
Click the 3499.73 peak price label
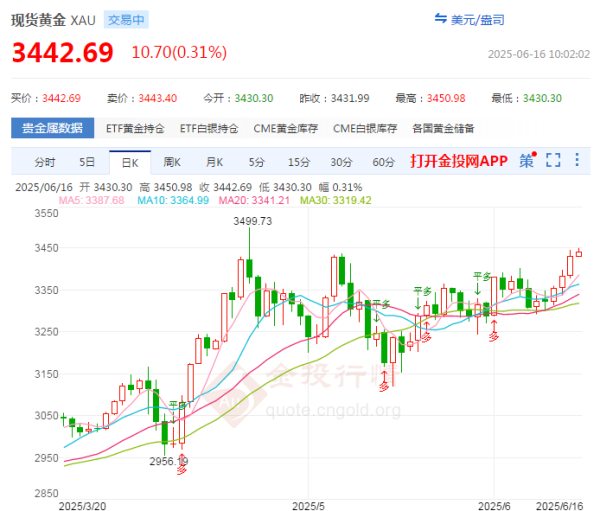(x=253, y=221)
